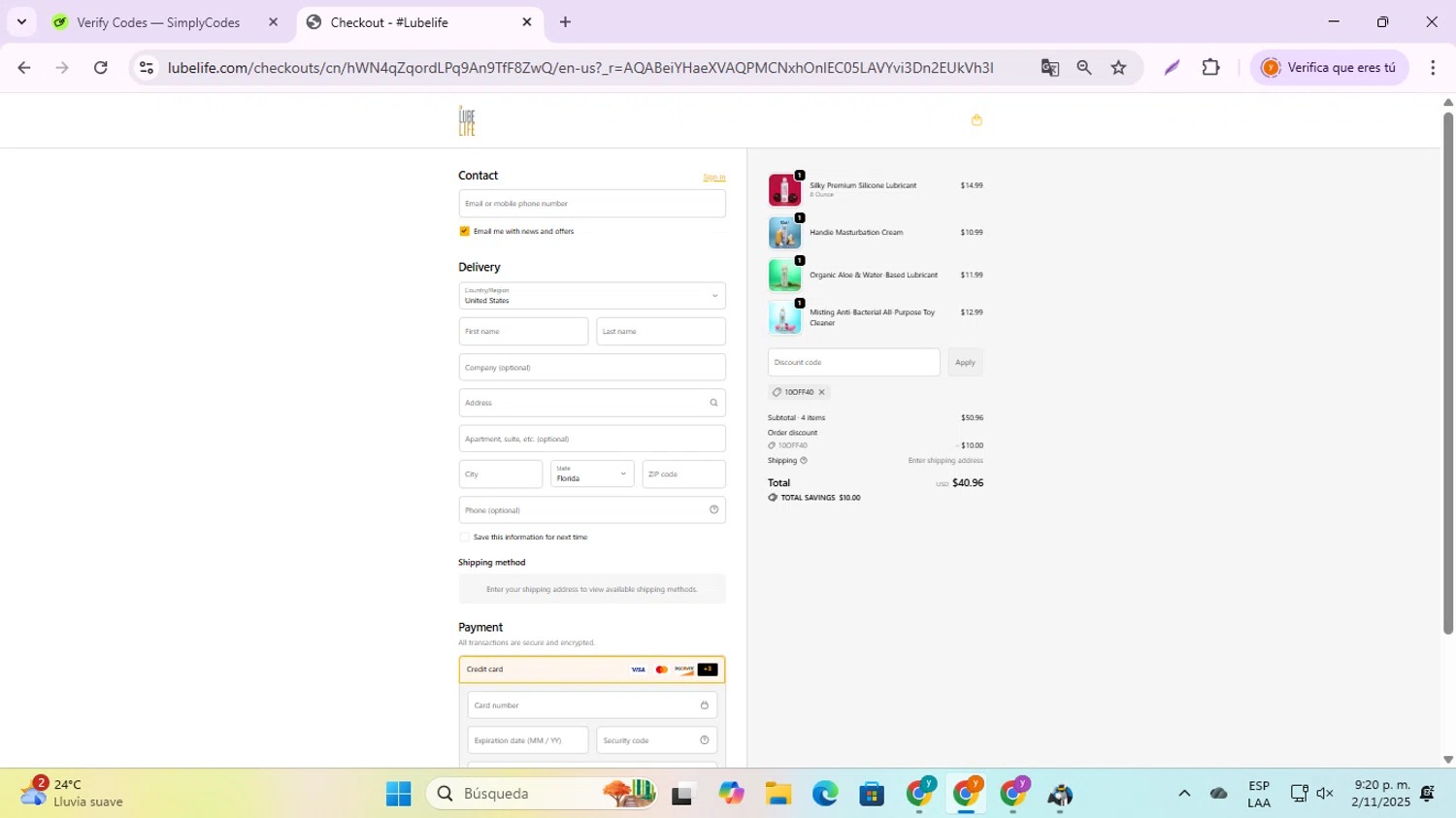
Task: Show shipping info question mark icon
Action: click(803, 460)
